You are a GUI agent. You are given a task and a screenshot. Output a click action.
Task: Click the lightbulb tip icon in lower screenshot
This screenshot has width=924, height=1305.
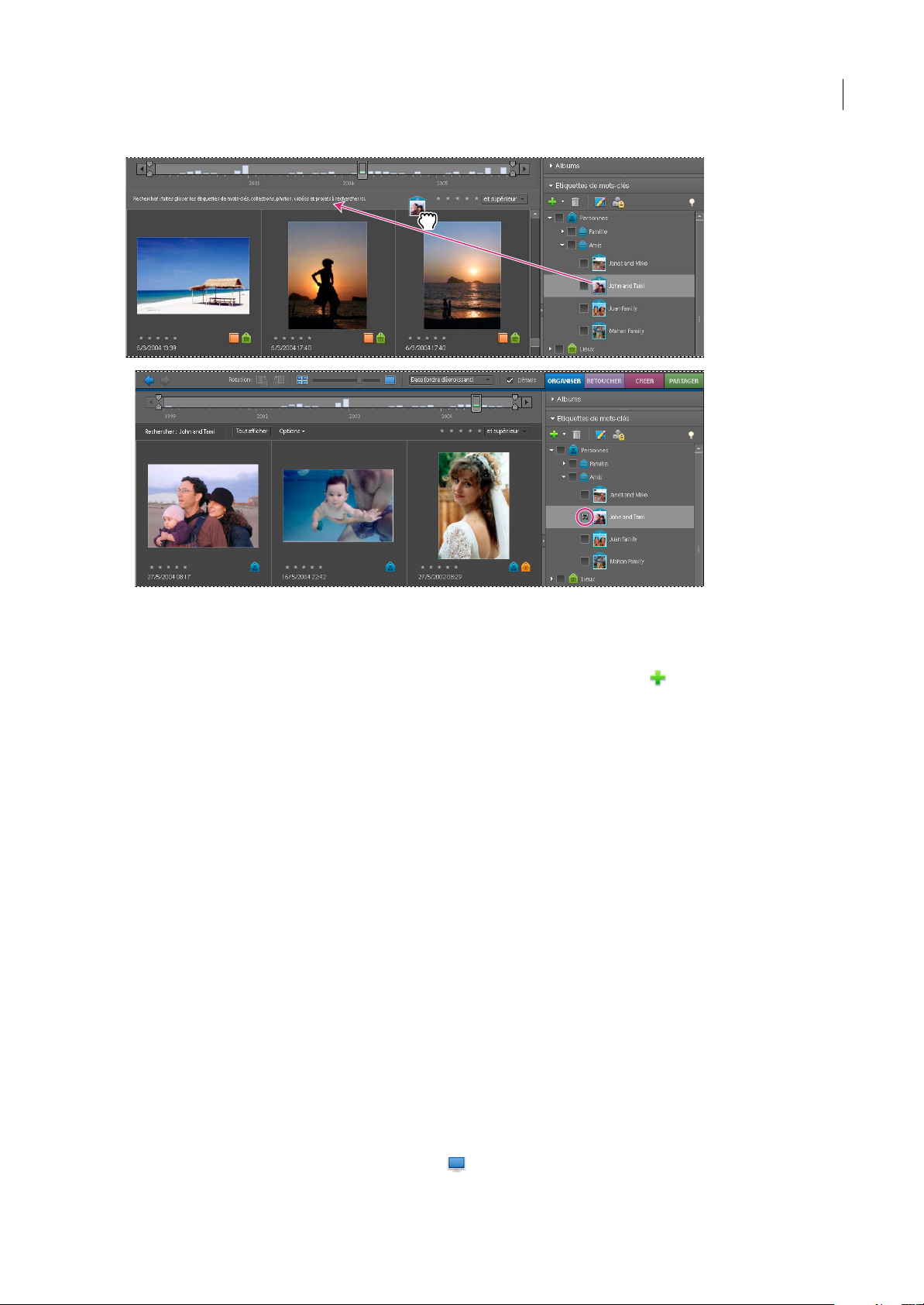click(x=692, y=435)
